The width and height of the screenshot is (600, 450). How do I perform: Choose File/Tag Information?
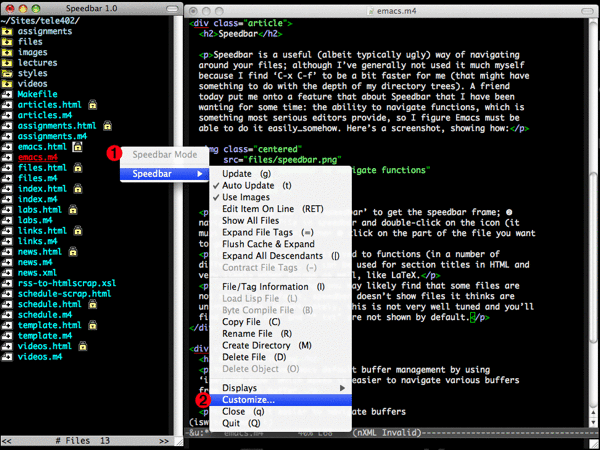click(x=280, y=287)
